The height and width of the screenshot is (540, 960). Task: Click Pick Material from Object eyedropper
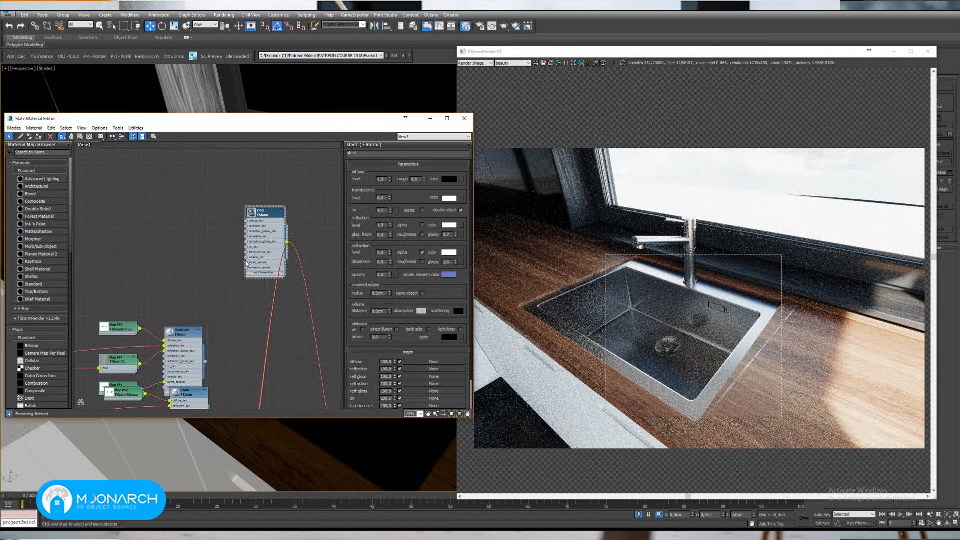tap(20, 137)
